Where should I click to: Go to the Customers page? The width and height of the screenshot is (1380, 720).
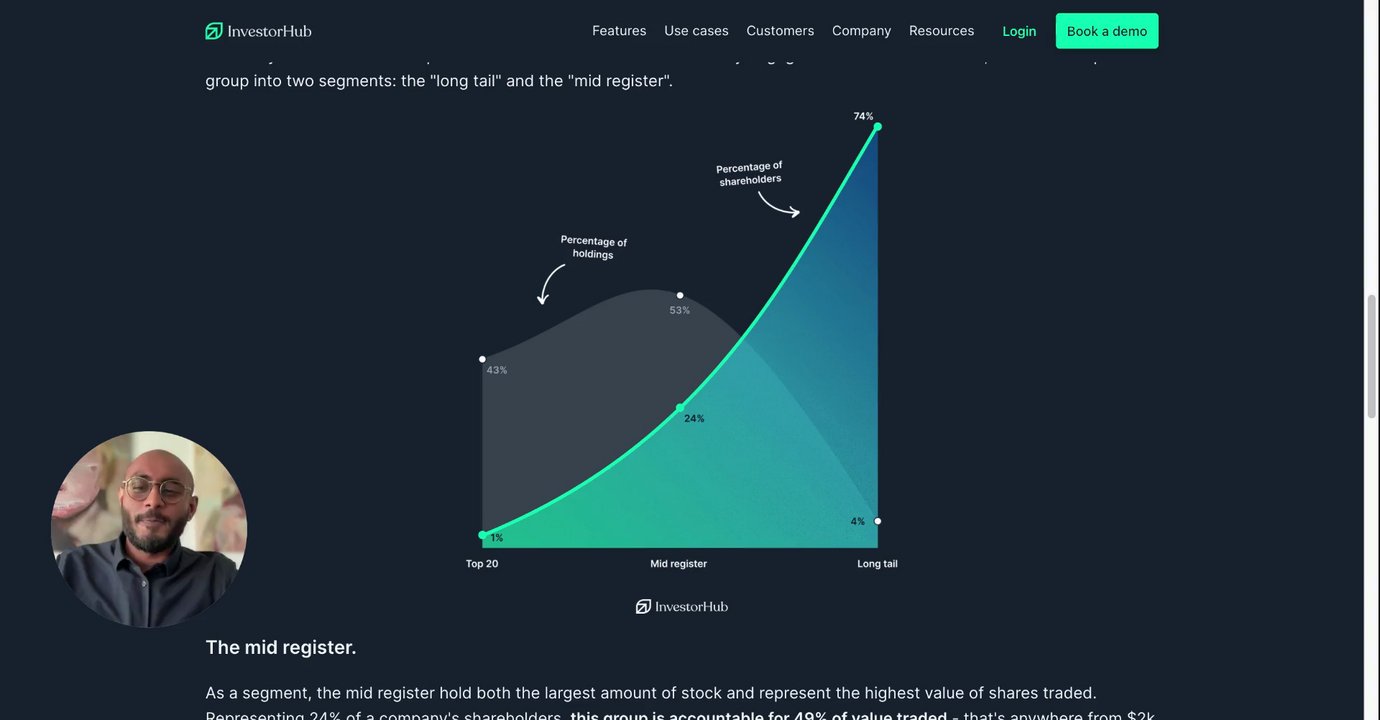click(x=780, y=31)
